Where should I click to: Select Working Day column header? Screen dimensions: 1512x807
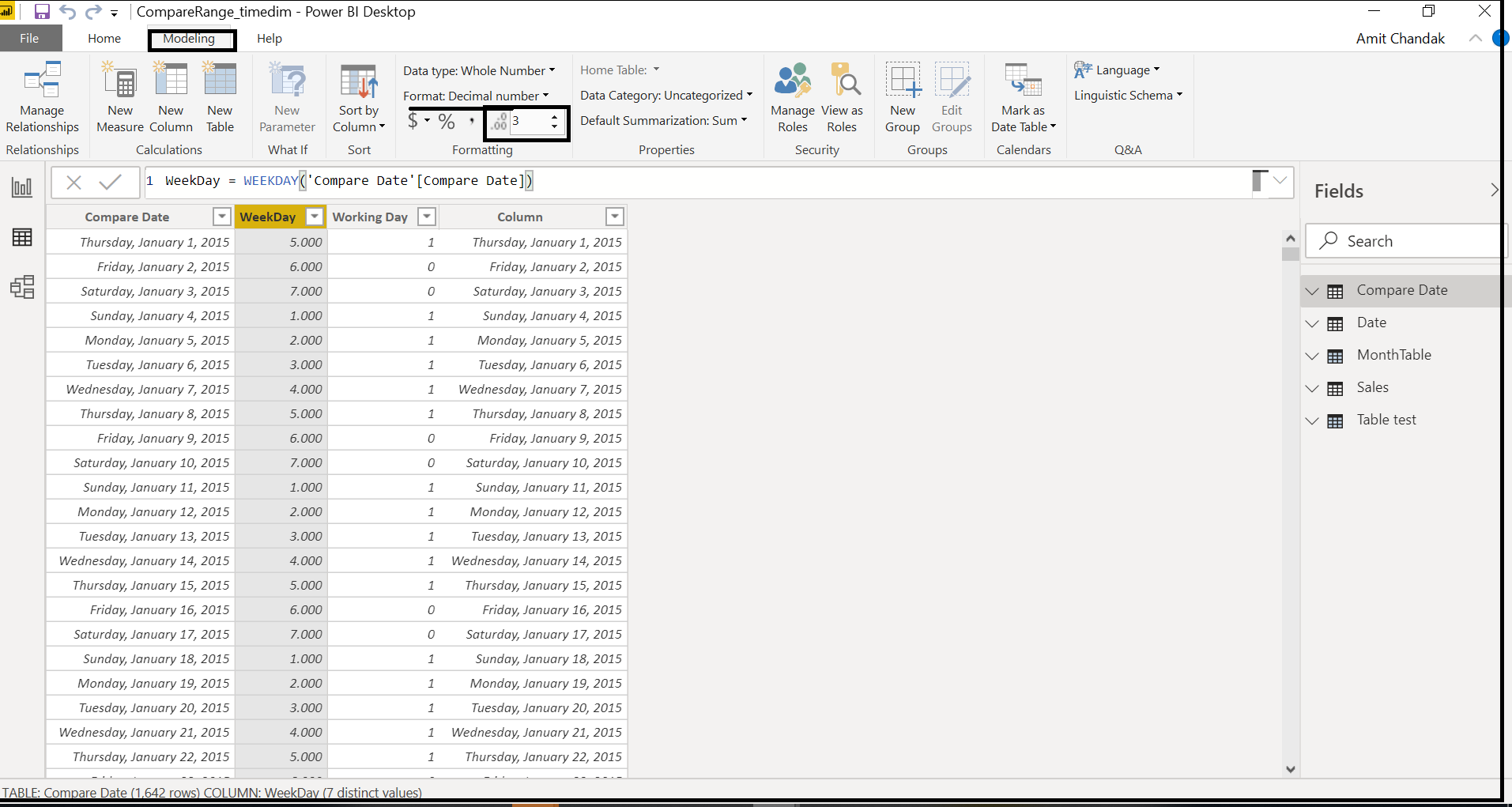(370, 217)
